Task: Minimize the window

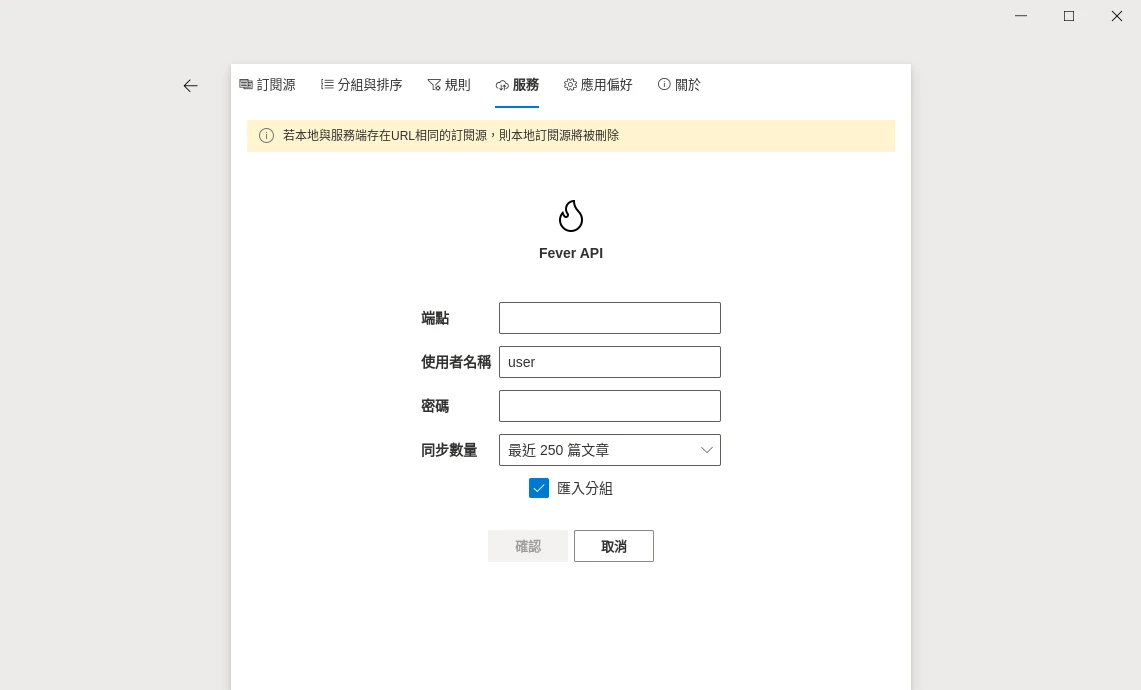Action: click(x=1021, y=16)
